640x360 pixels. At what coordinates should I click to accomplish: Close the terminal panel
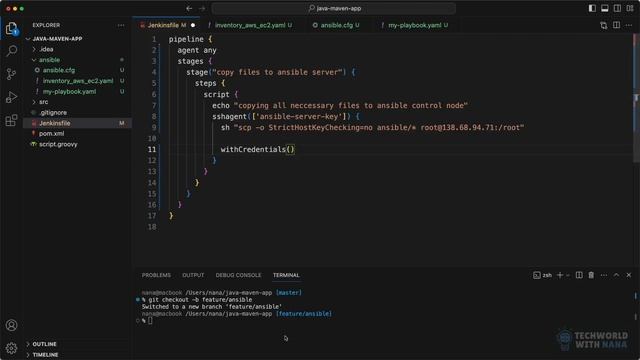point(629,275)
